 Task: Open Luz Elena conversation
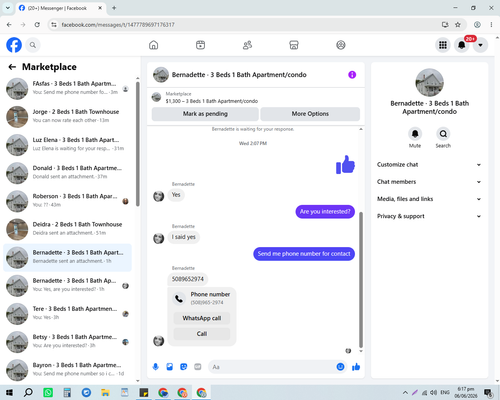67,145
